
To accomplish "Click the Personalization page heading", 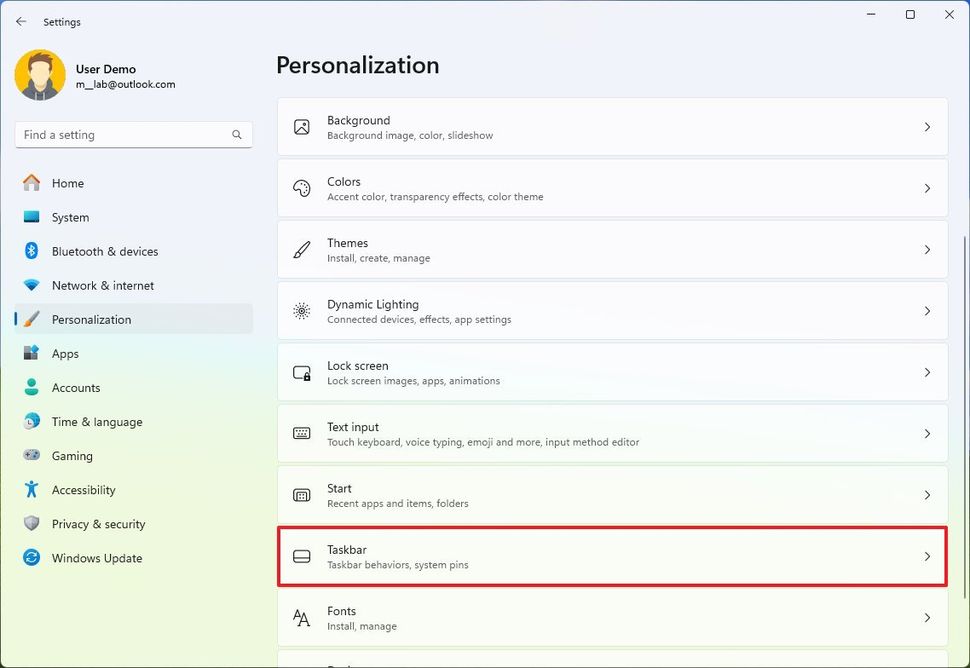I will pyautogui.click(x=358, y=65).
